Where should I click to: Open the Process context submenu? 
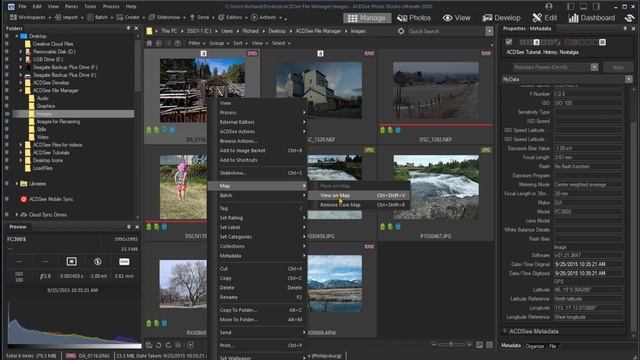click(x=257, y=113)
